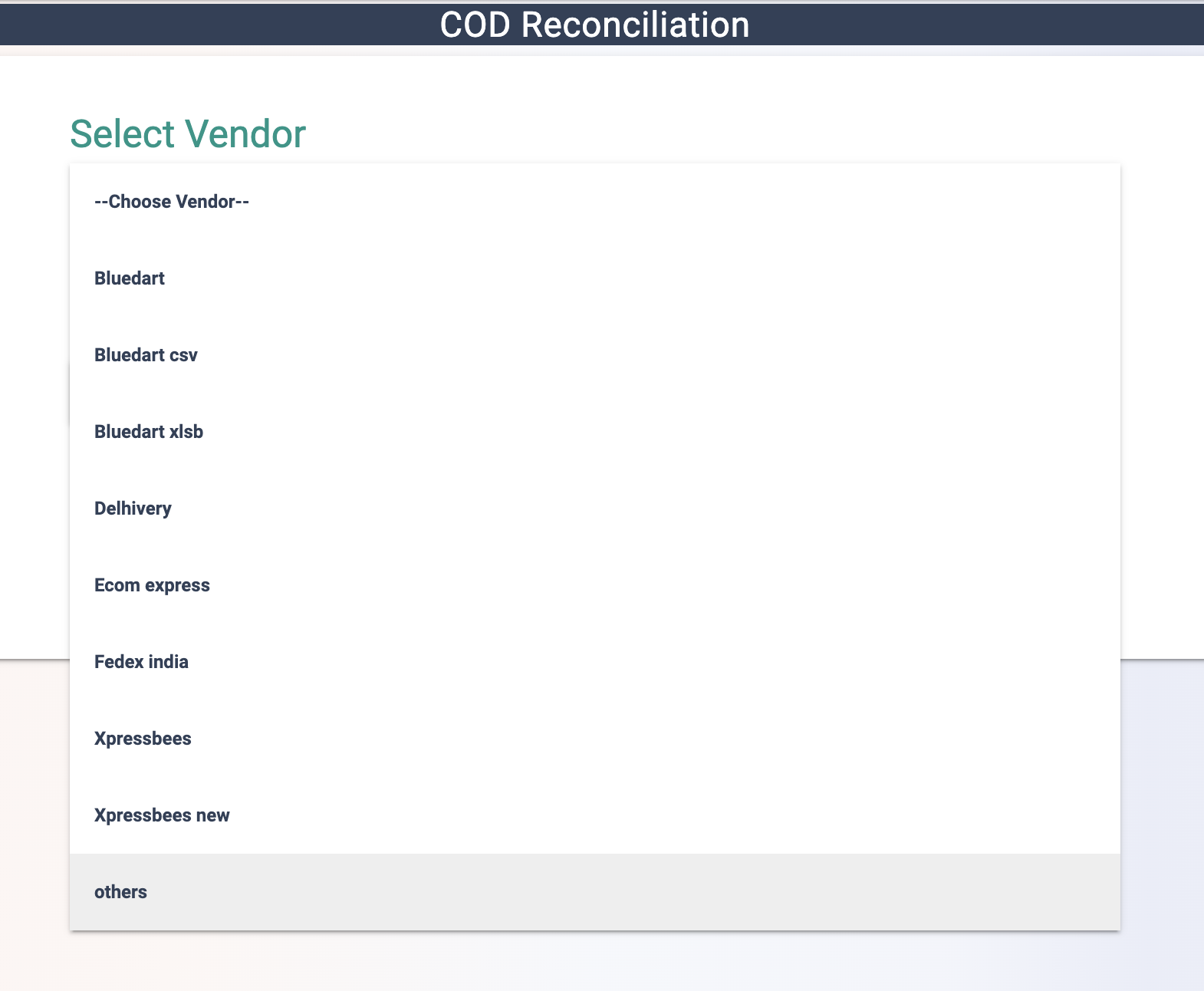Choose the Xpressbees vendor option
Screen dimensions: 1204x991
[x=594, y=739]
